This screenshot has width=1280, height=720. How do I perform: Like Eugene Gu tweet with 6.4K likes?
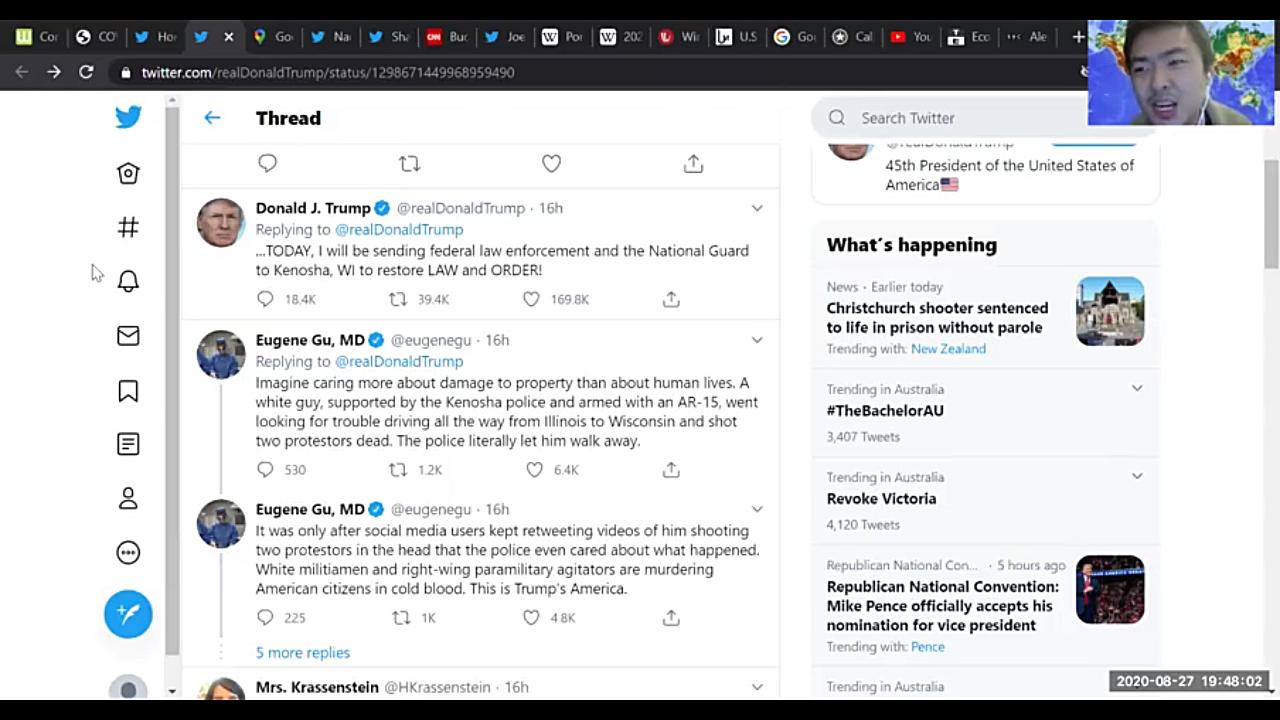click(x=534, y=469)
